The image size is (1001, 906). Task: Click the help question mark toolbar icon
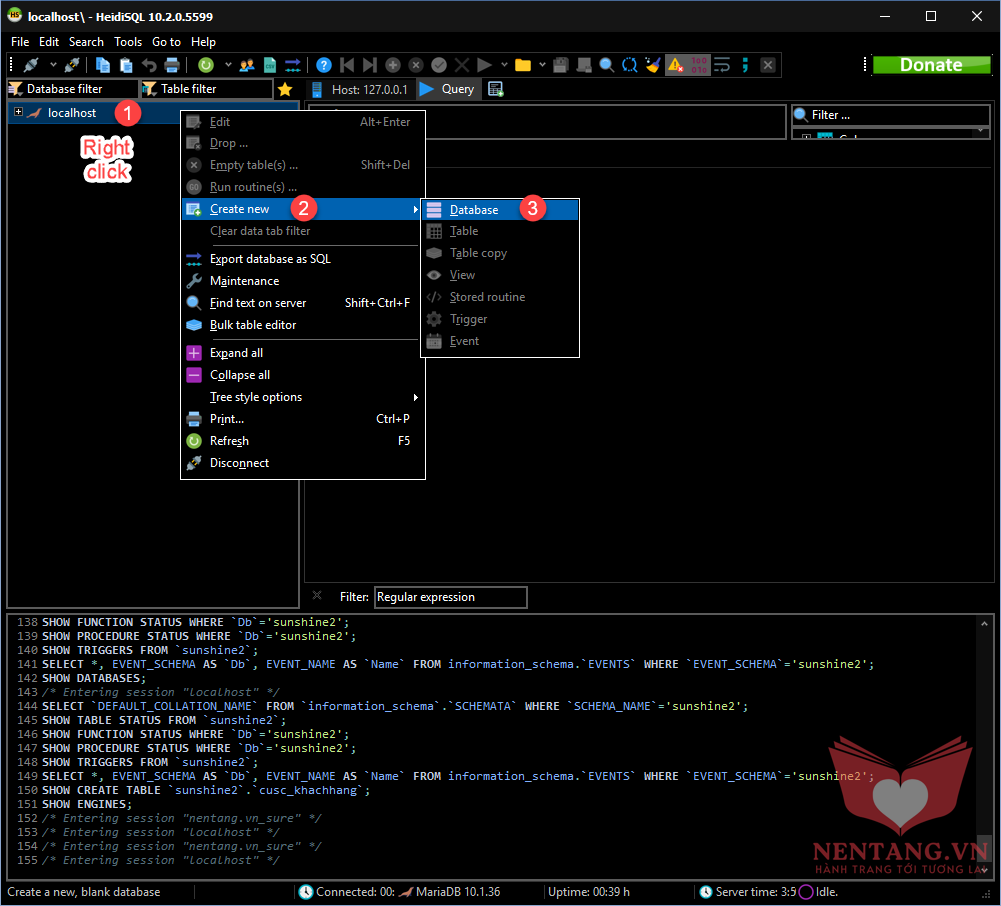(x=323, y=65)
